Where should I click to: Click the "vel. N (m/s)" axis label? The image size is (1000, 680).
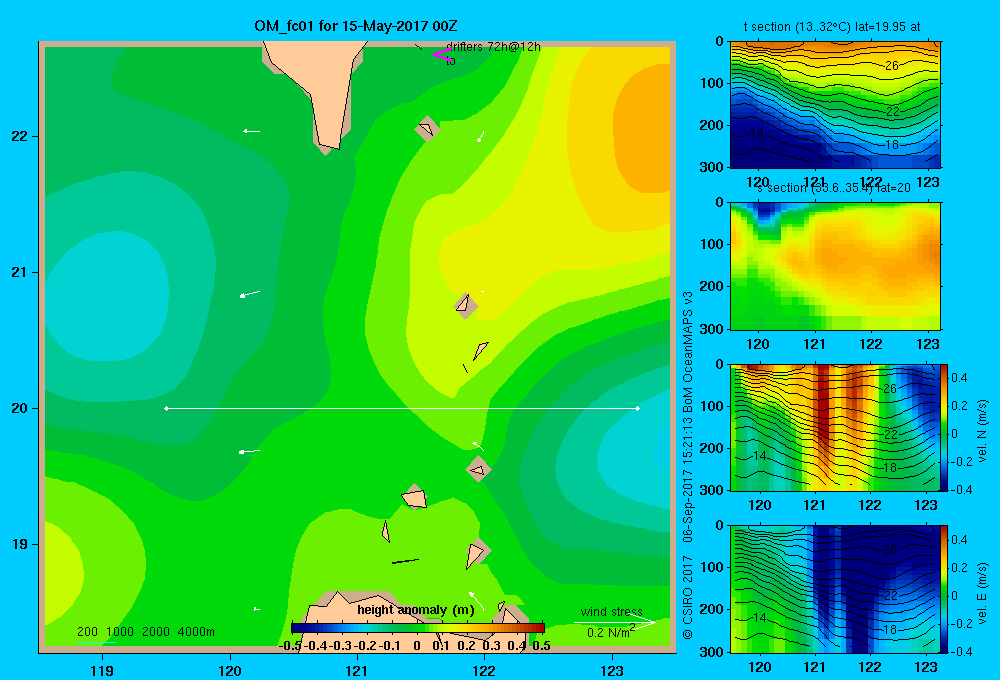[x=982, y=431]
